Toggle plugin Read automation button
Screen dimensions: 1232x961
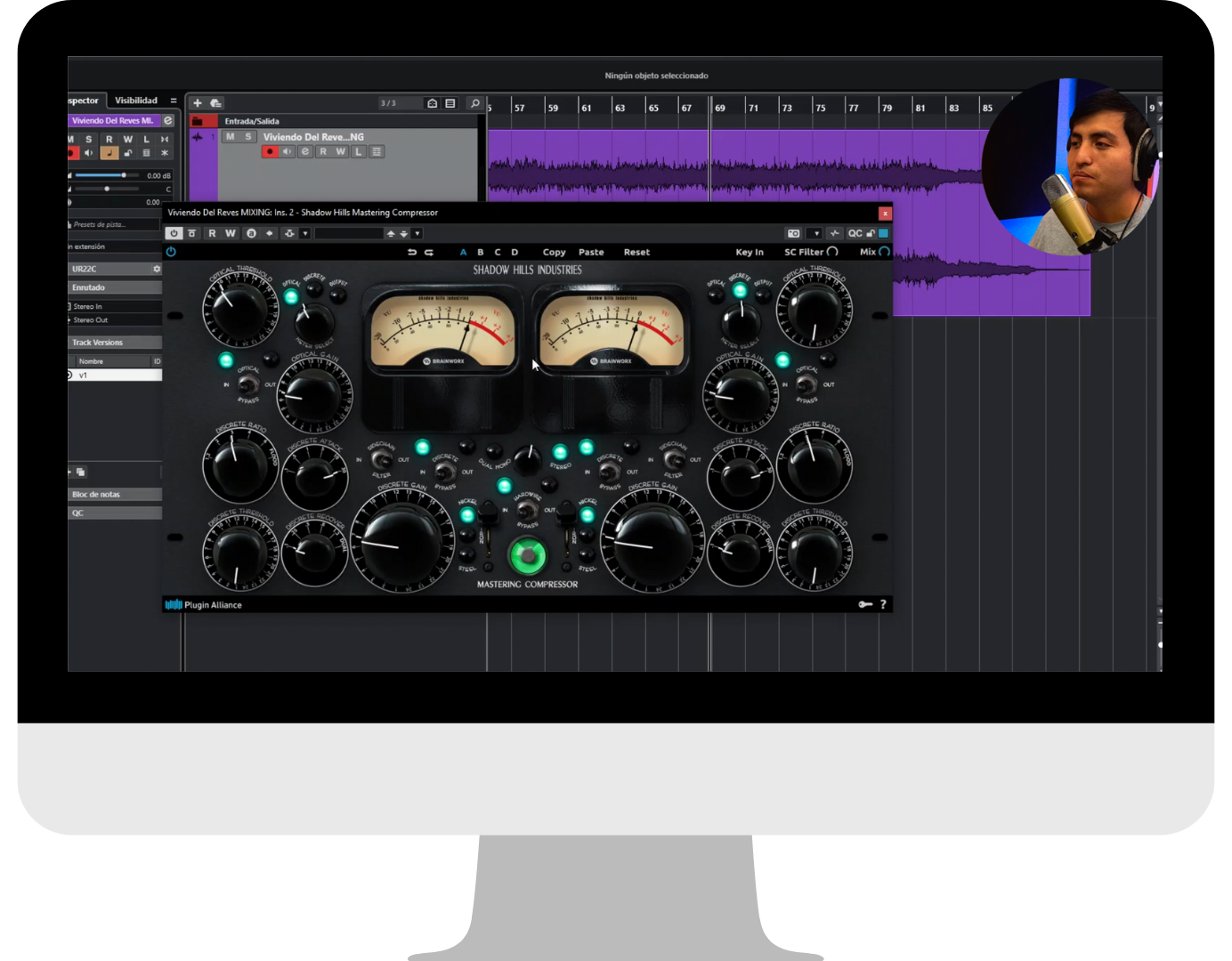pos(212,233)
